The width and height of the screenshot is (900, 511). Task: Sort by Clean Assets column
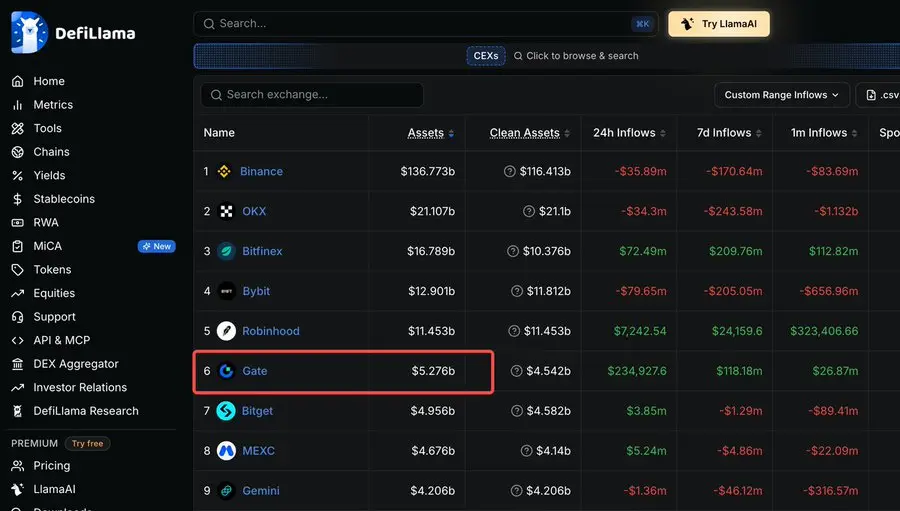click(x=529, y=133)
